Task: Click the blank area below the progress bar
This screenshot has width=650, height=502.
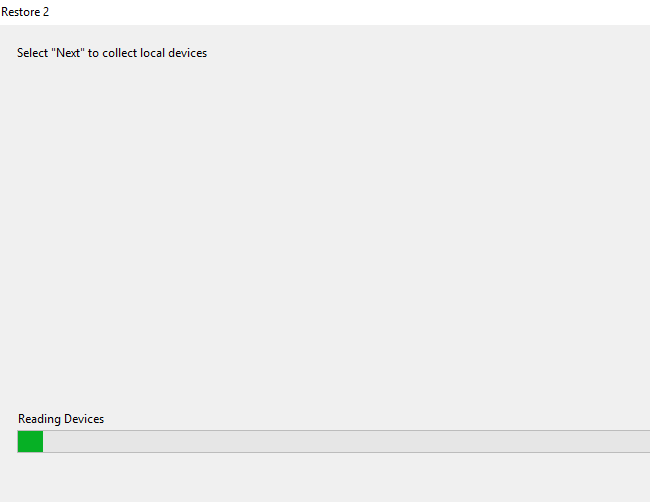Action: (325, 478)
